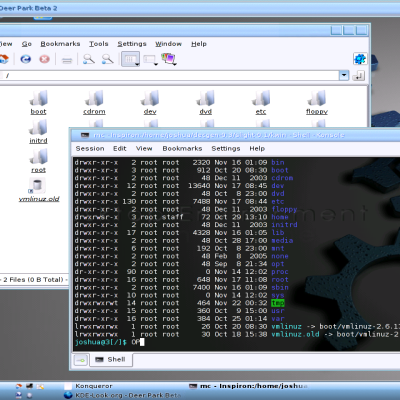Click the New session button in Konsole
The width and height of the screenshot is (400, 400).
tap(81, 360)
